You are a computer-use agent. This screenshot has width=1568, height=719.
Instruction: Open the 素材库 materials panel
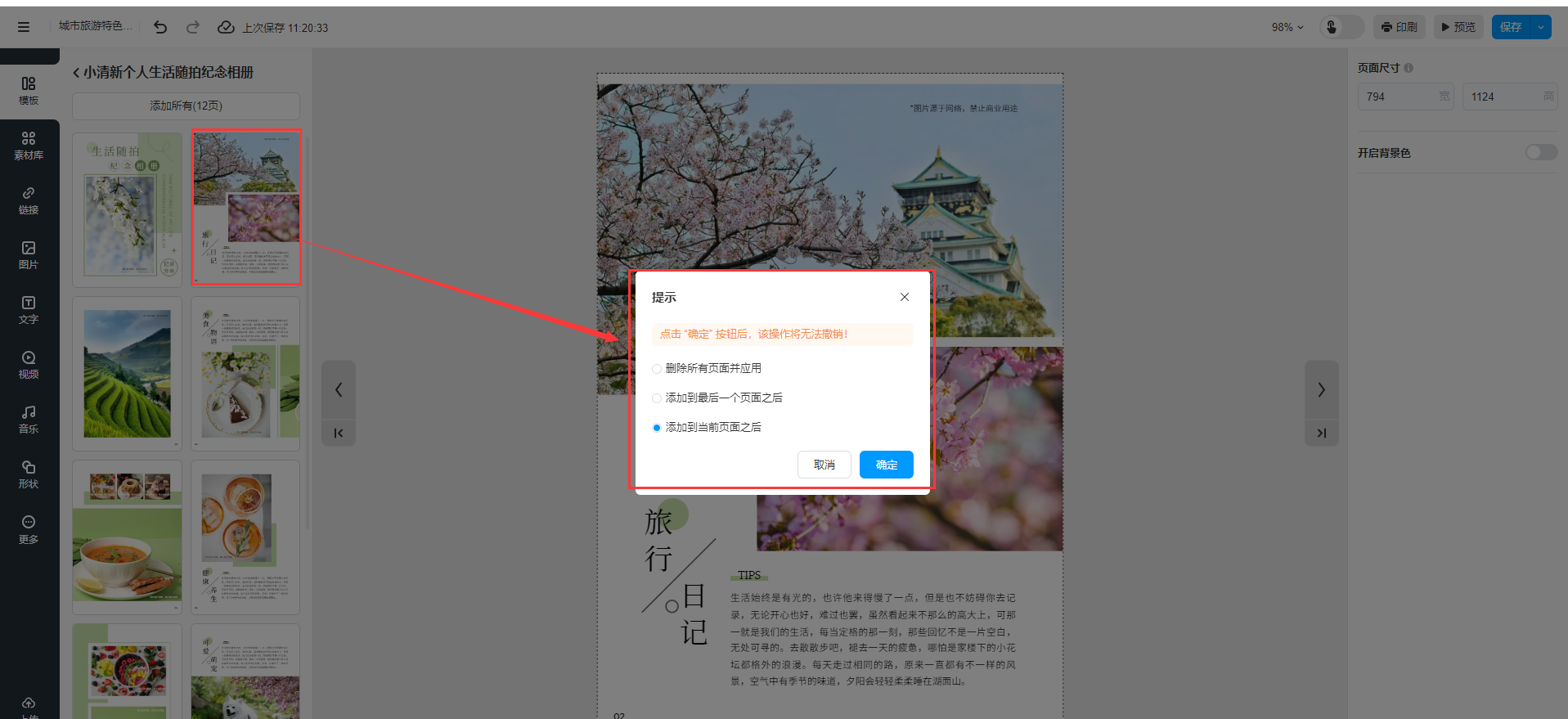pos(29,146)
